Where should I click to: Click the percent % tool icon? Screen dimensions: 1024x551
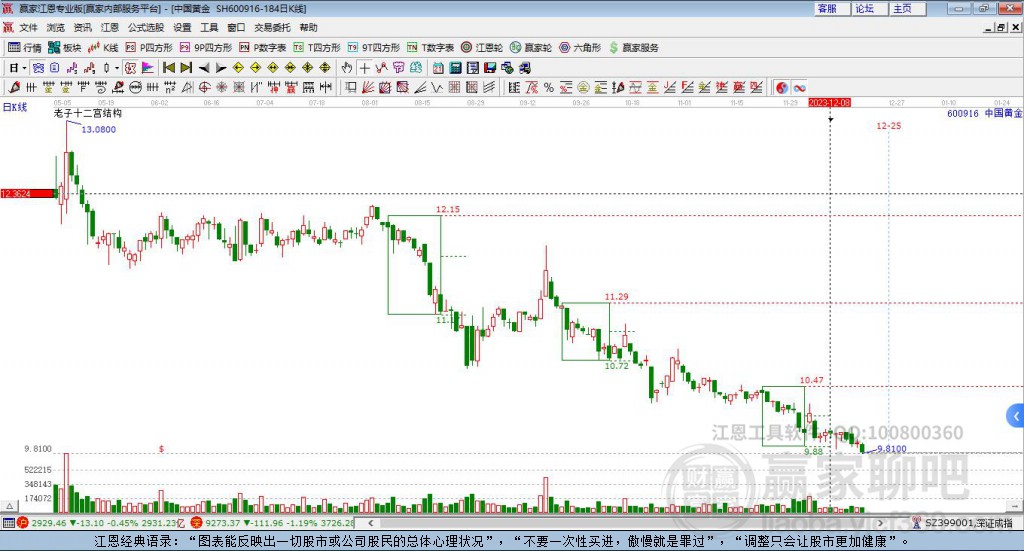click(549, 87)
